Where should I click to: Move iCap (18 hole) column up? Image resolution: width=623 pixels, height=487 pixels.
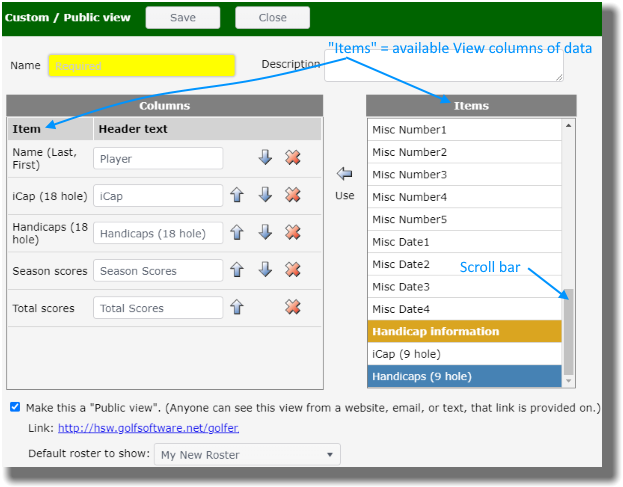(237, 195)
